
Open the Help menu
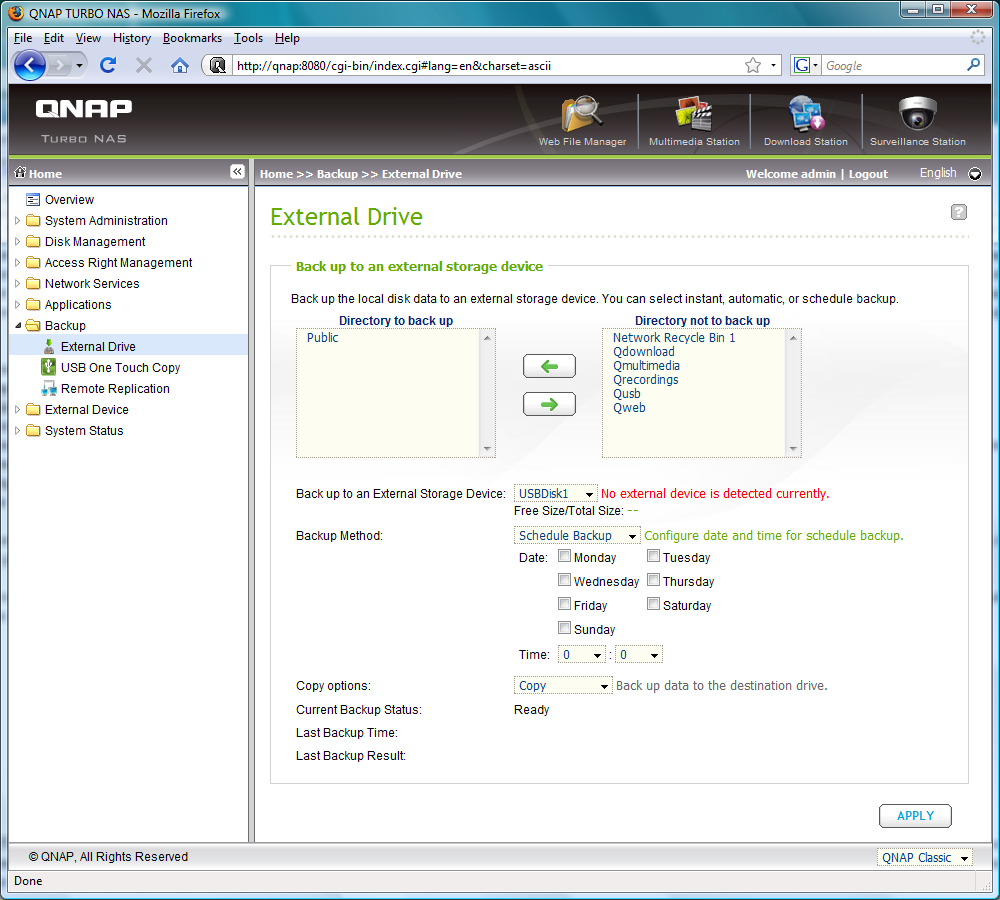click(x=287, y=38)
